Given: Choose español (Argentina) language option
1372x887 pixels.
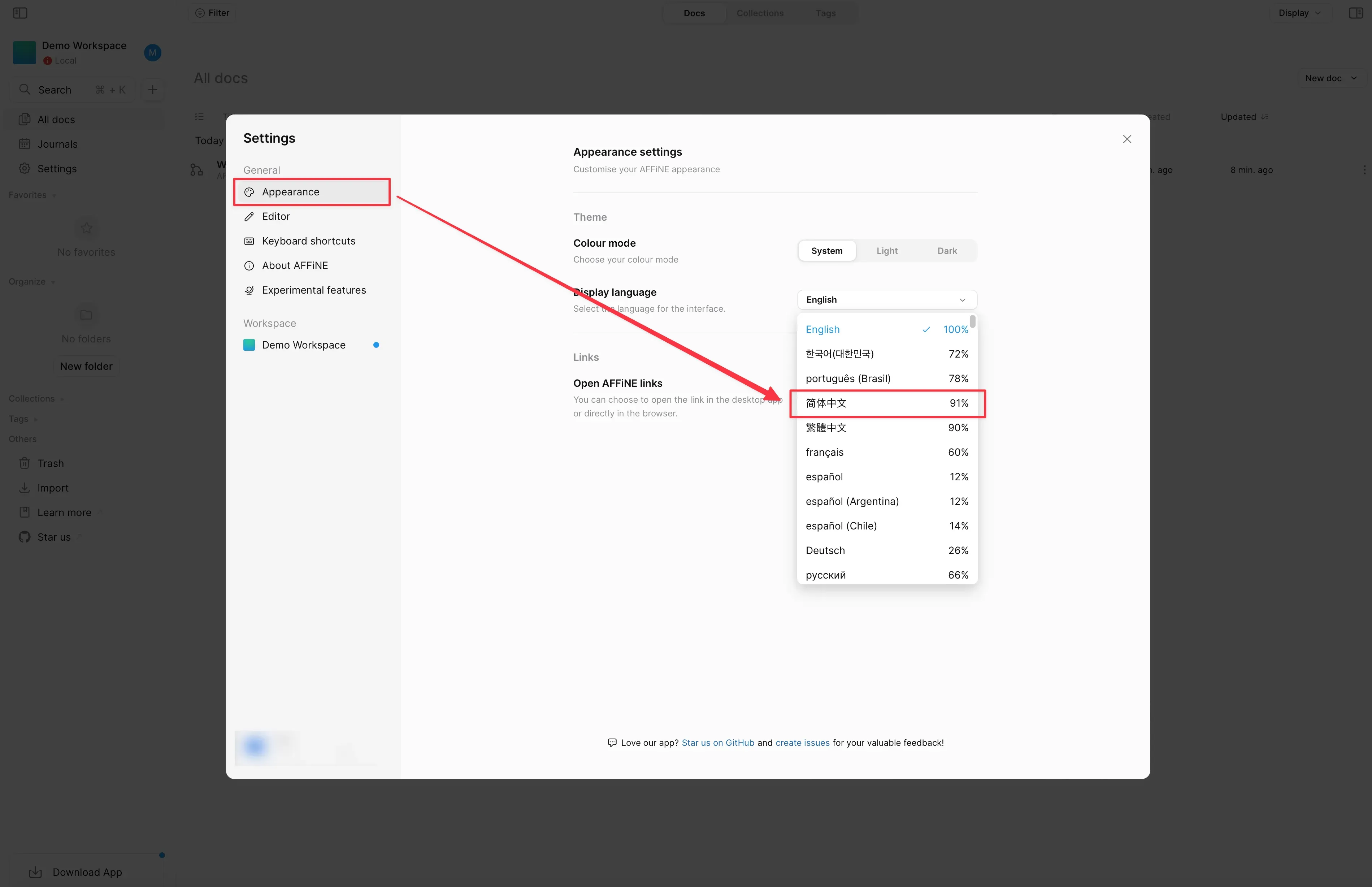Looking at the screenshot, I should click(887, 501).
